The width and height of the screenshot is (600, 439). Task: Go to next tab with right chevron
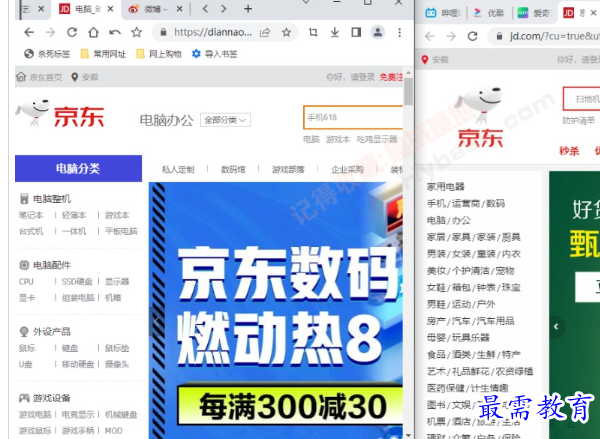click(x=224, y=8)
